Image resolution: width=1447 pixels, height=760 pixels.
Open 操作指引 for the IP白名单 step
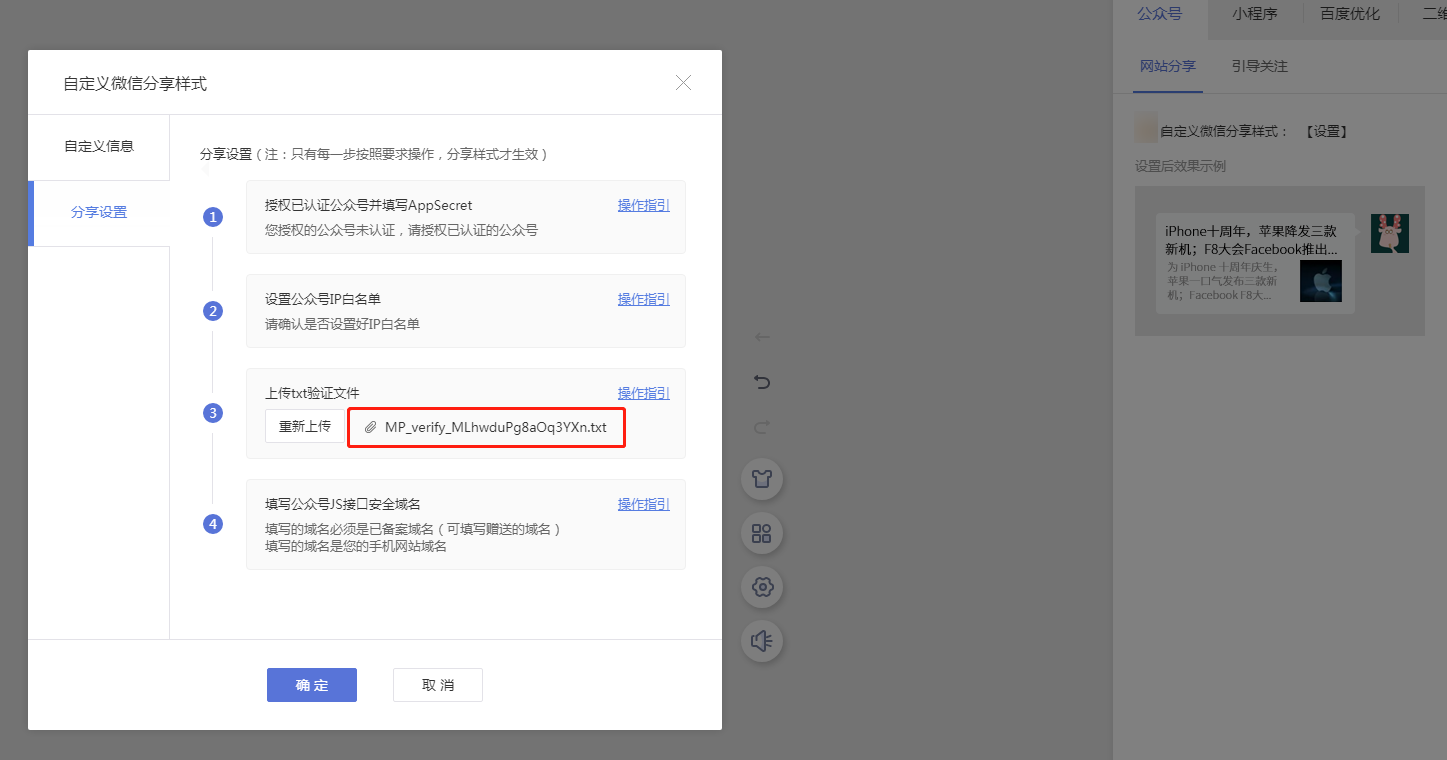(643, 299)
